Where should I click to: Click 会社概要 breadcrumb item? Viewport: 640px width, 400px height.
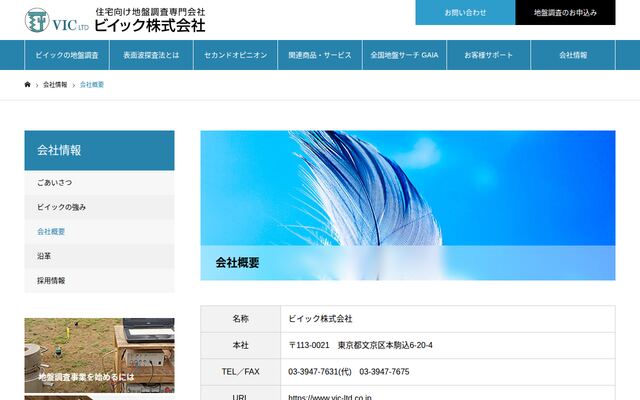[92, 84]
